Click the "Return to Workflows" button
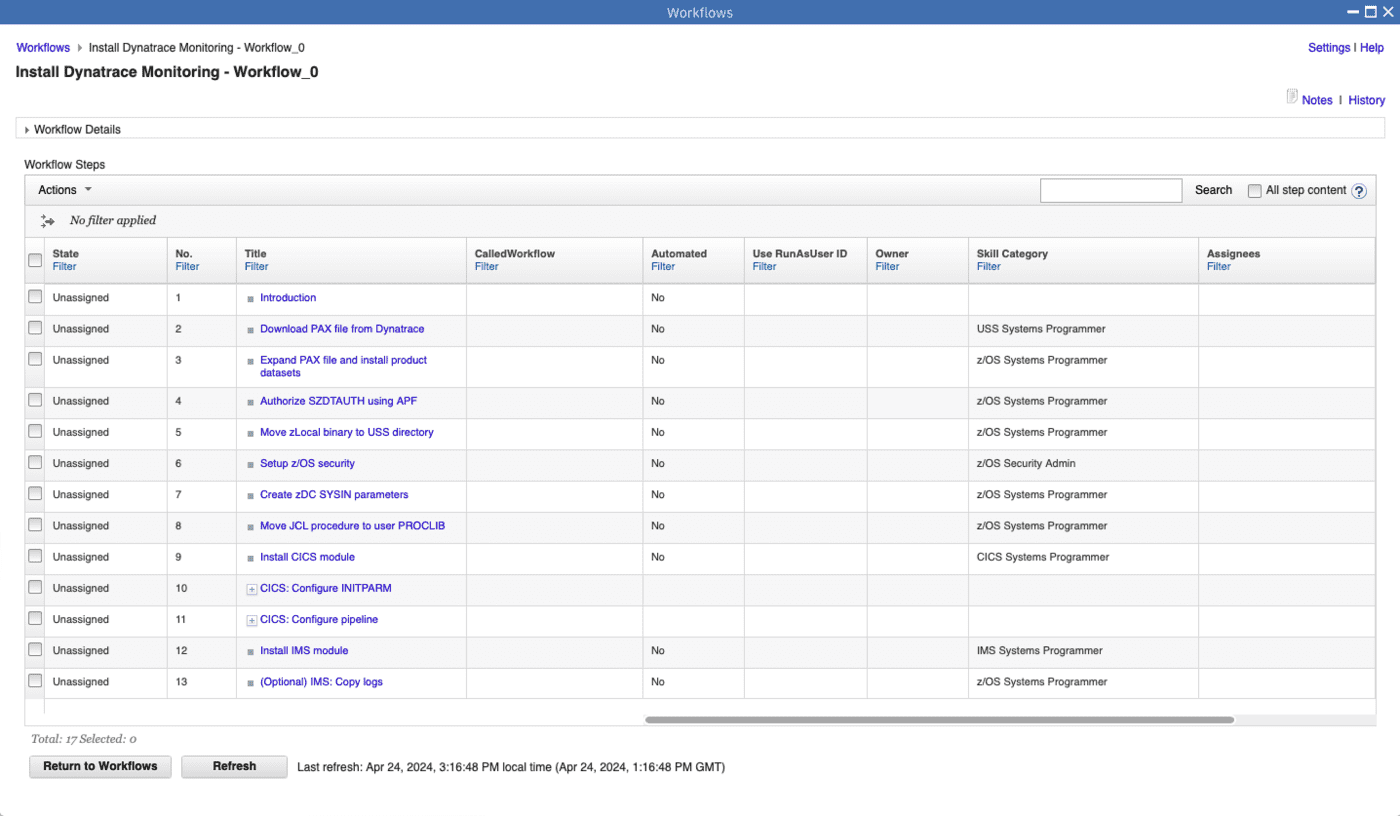Screen dimensions: 1400x816 pyautogui.click(x=100, y=766)
